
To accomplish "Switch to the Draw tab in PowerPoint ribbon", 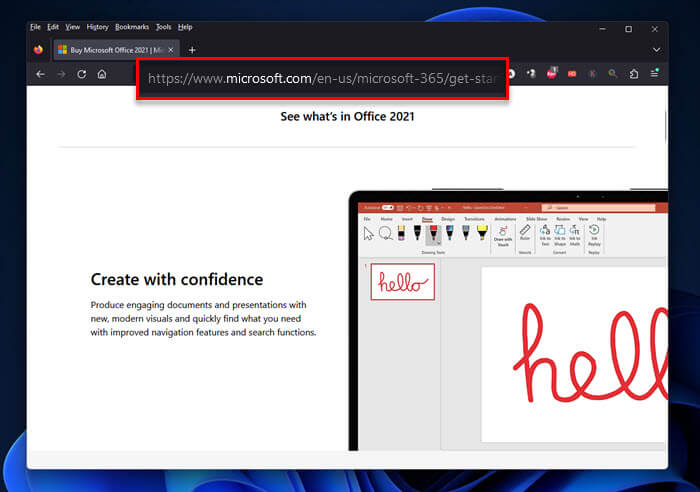I will (x=427, y=219).
